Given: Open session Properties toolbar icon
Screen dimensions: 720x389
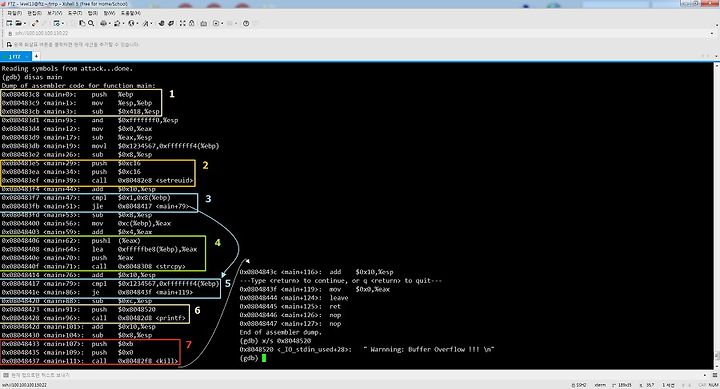Looking at the screenshot, I should click(x=56, y=23).
